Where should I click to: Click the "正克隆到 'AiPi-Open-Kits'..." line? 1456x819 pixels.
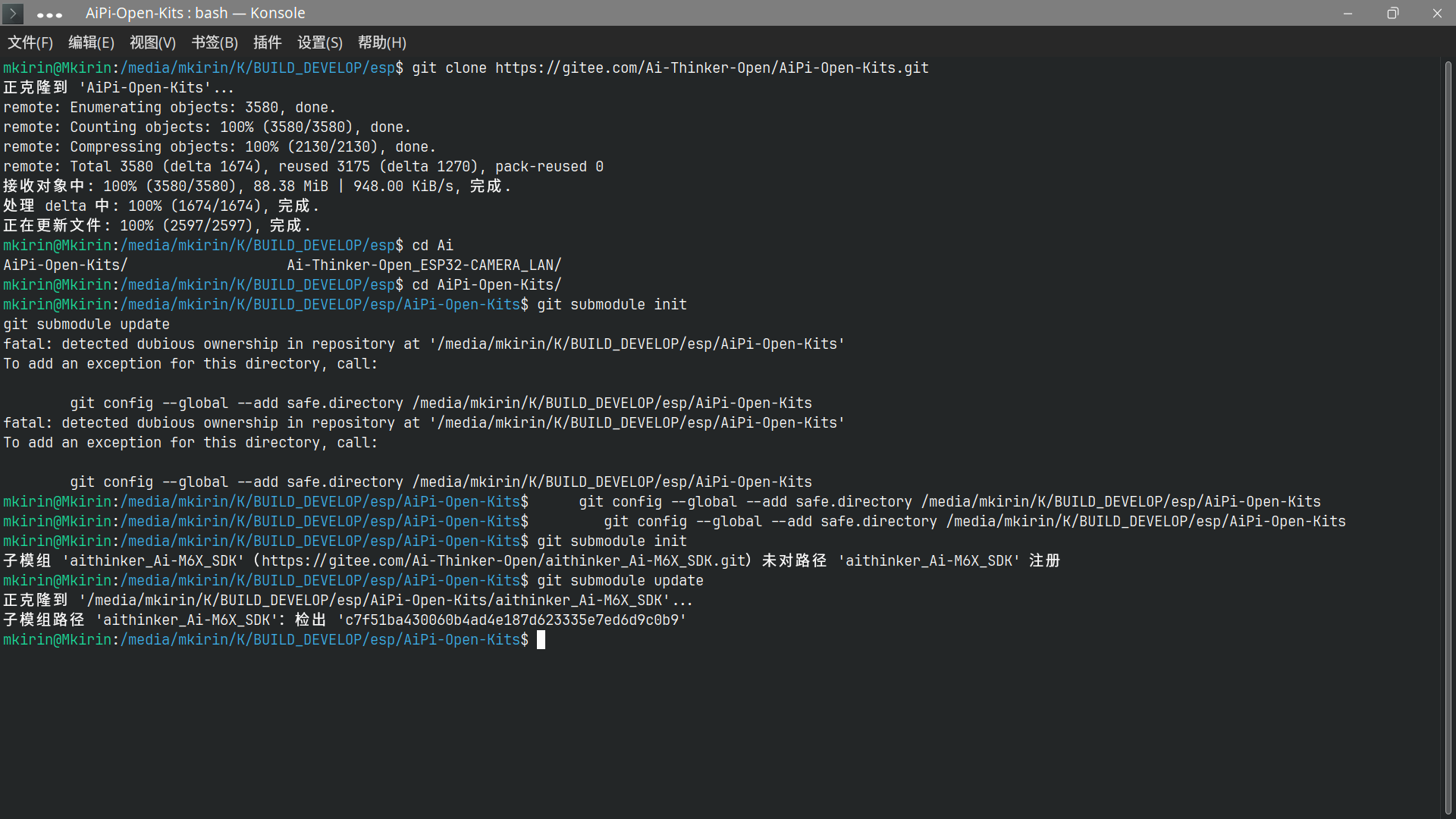119,88
